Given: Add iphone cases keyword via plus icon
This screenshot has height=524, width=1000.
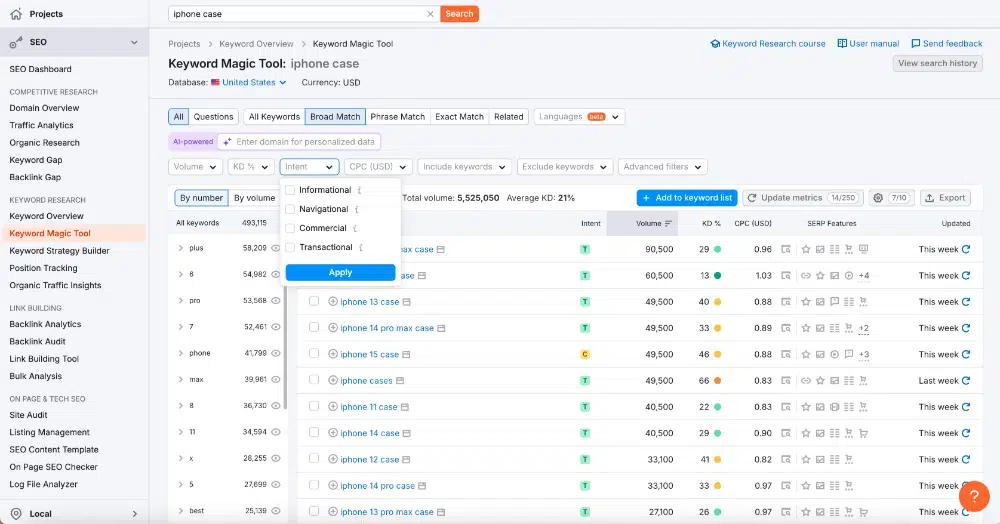Looking at the screenshot, I should [x=333, y=381].
